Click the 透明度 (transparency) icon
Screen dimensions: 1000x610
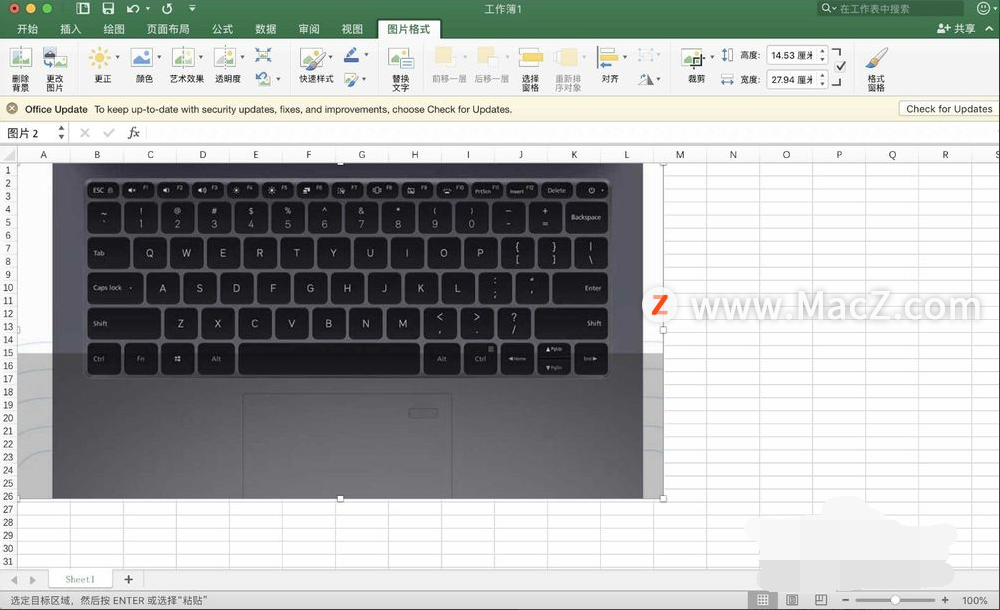(224, 58)
